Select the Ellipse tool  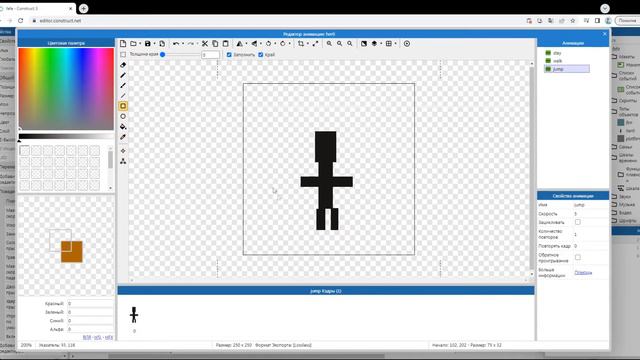(x=123, y=116)
